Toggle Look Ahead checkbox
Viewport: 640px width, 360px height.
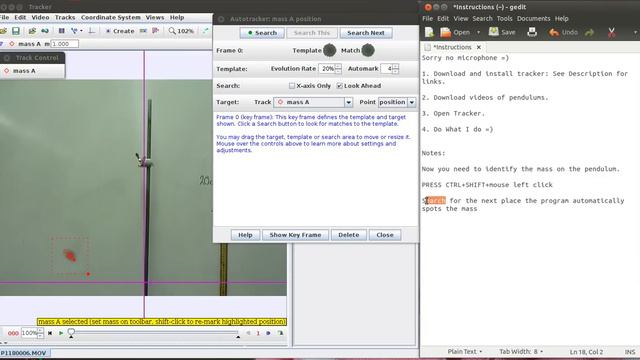(339, 86)
